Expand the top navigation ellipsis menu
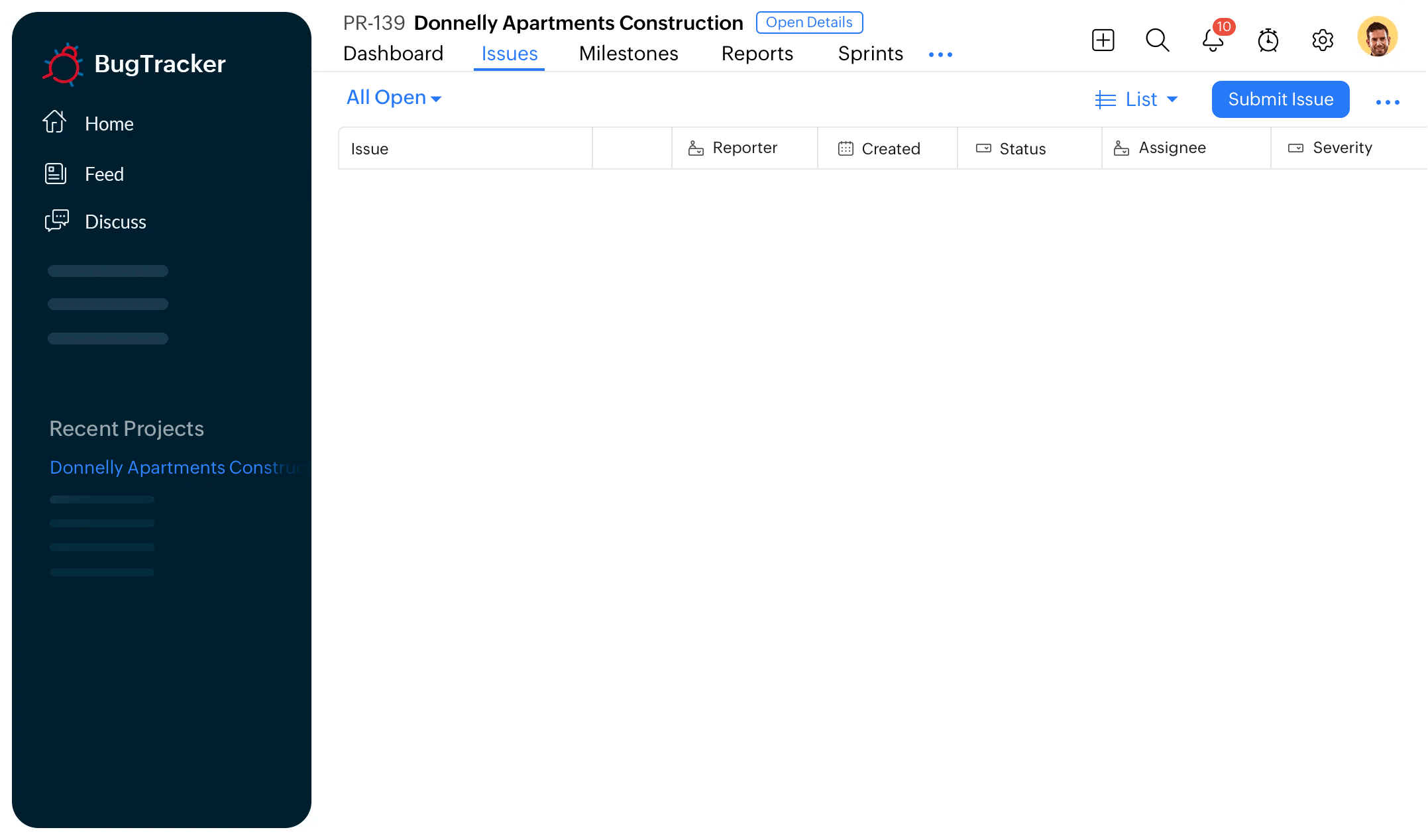The width and height of the screenshot is (1428, 840). tap(940, 54)
